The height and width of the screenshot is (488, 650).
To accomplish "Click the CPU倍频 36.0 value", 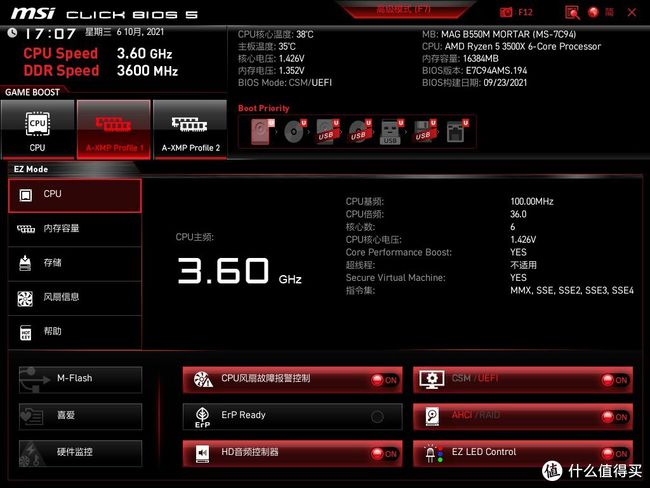I will (x=518, y=214).
